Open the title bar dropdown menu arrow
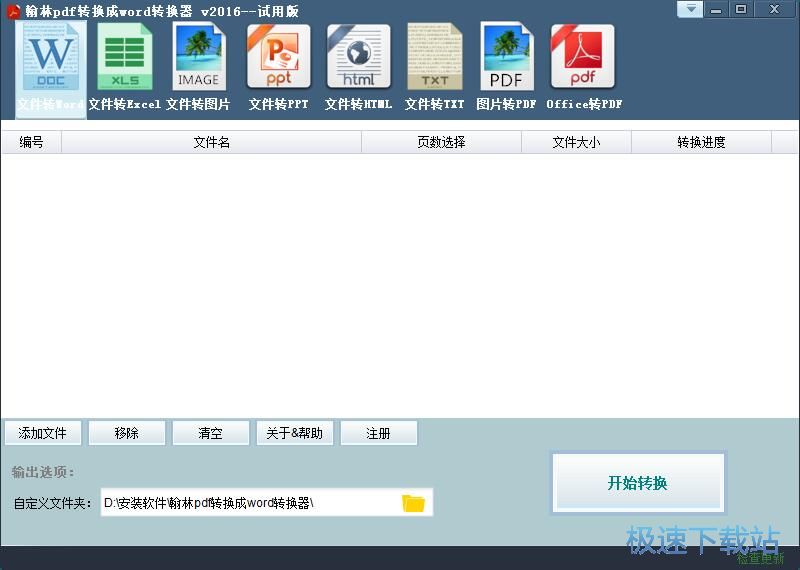Image resolution: width=800 pixels, height=570 pixels. click(x=690, y=9)
